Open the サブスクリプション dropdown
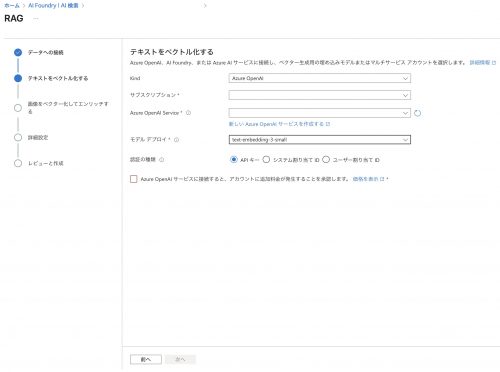500x372 pixels. pyautogui.click(x=320, y=95)
